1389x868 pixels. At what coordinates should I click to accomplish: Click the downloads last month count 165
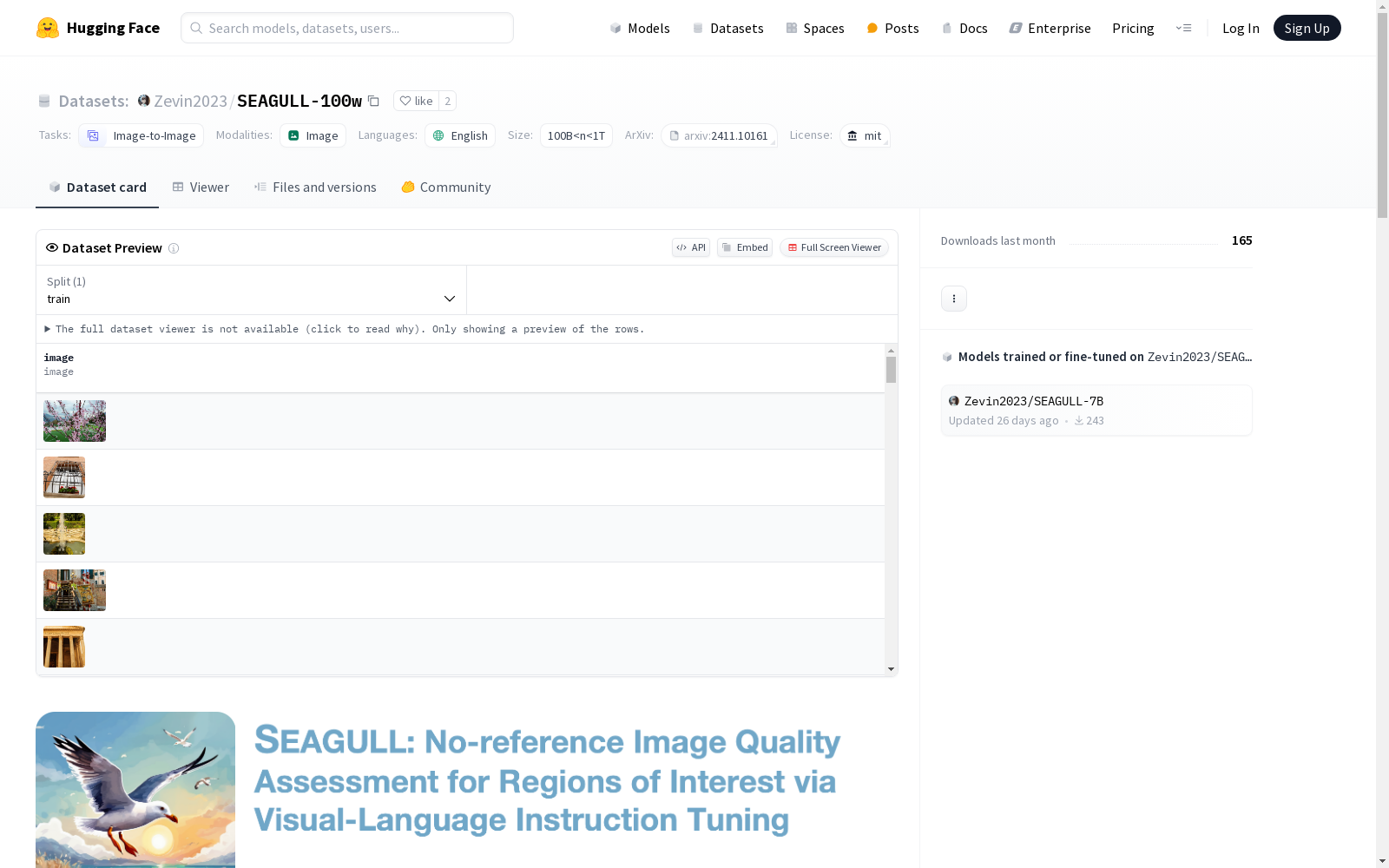tap(1242, 240)
